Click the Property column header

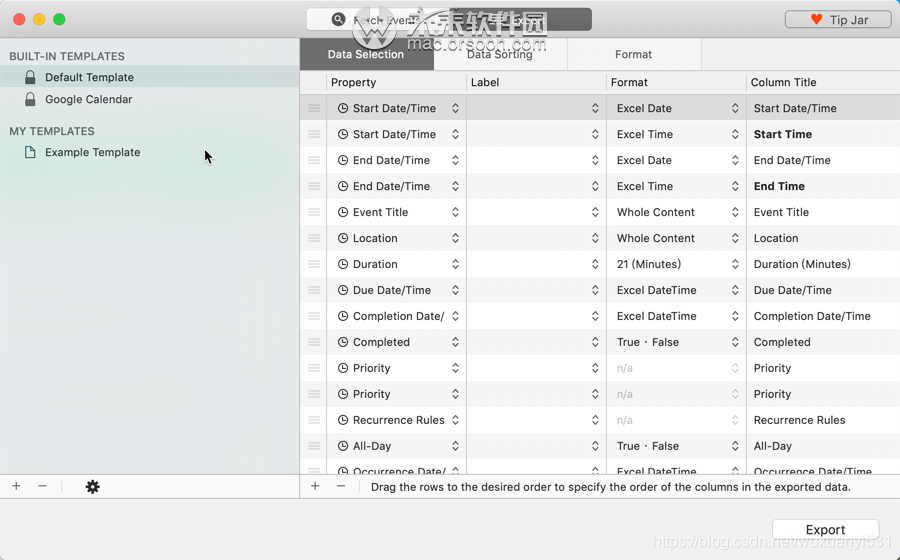[396, 83]
